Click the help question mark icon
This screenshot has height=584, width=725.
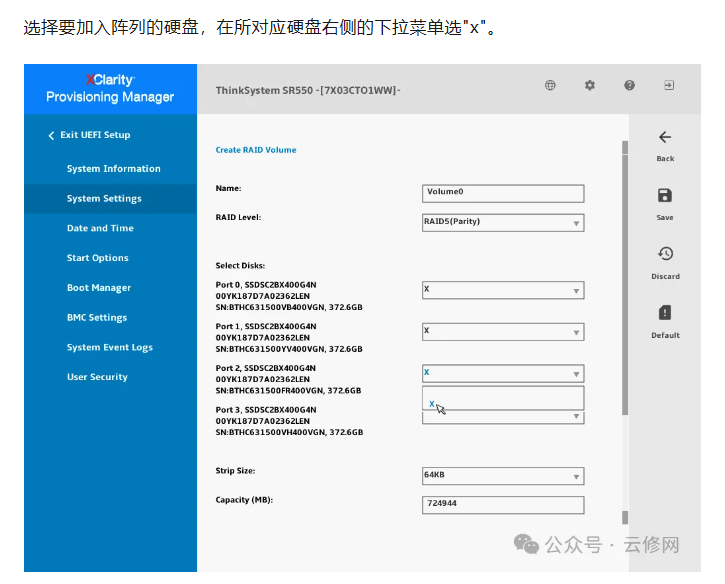pos(629,85)
